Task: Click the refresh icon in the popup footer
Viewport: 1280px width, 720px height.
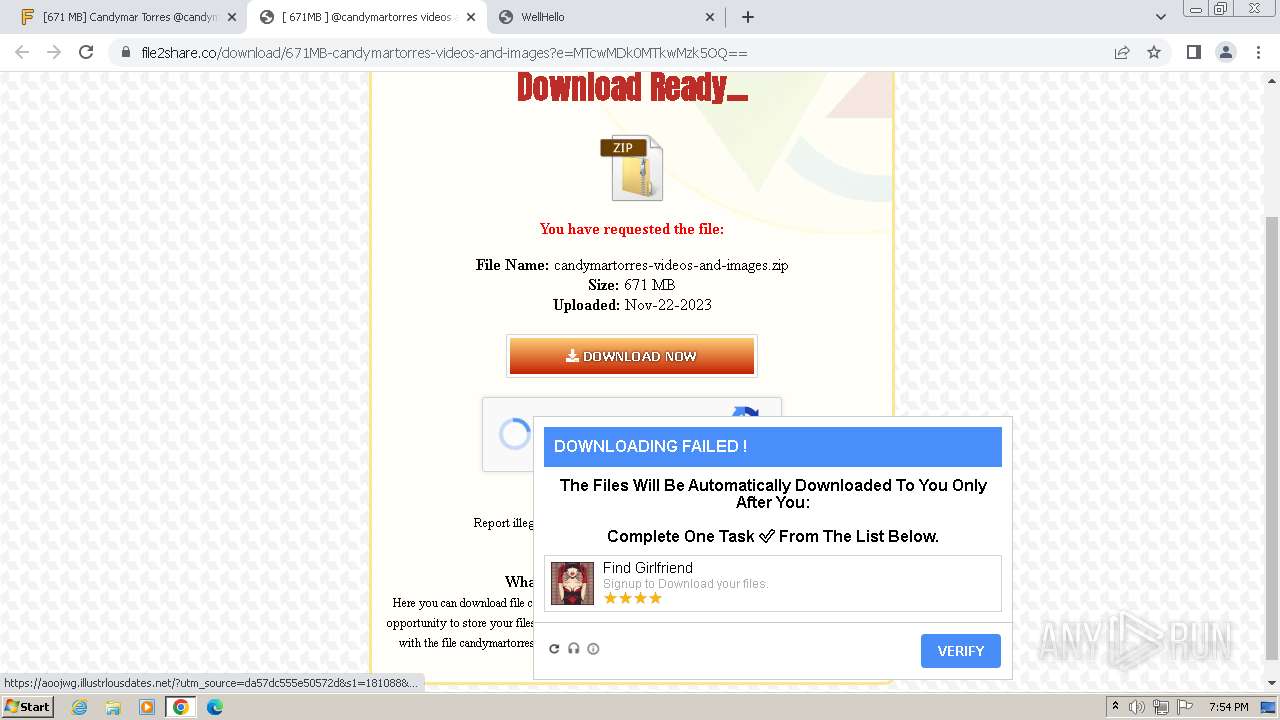Action: click(x=554, y=649)
